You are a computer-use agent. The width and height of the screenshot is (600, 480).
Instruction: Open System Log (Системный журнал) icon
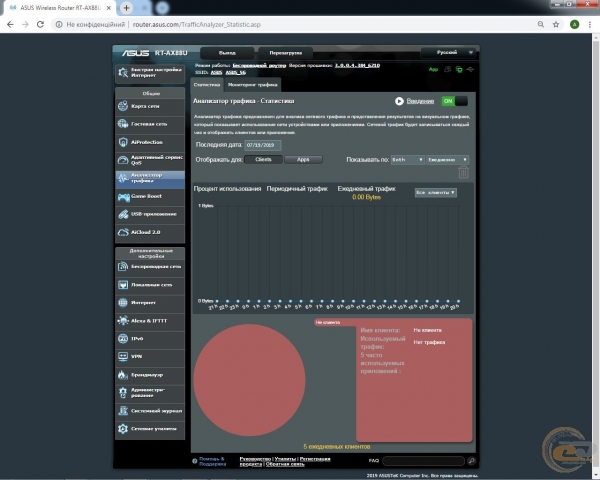pyautogui.click(x=123, y=411)
